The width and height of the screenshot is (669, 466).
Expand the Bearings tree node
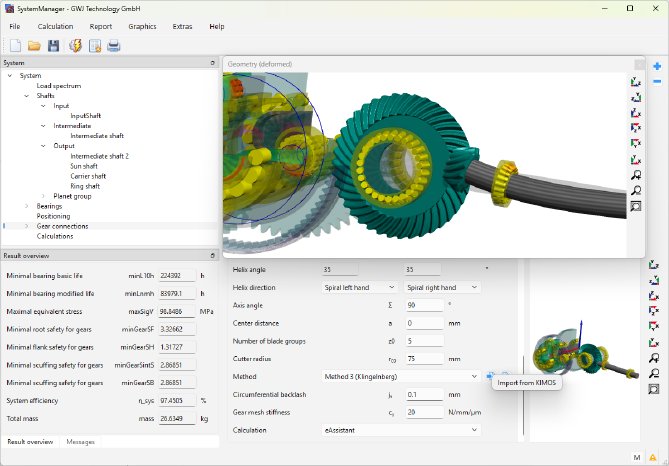[26, 206]
